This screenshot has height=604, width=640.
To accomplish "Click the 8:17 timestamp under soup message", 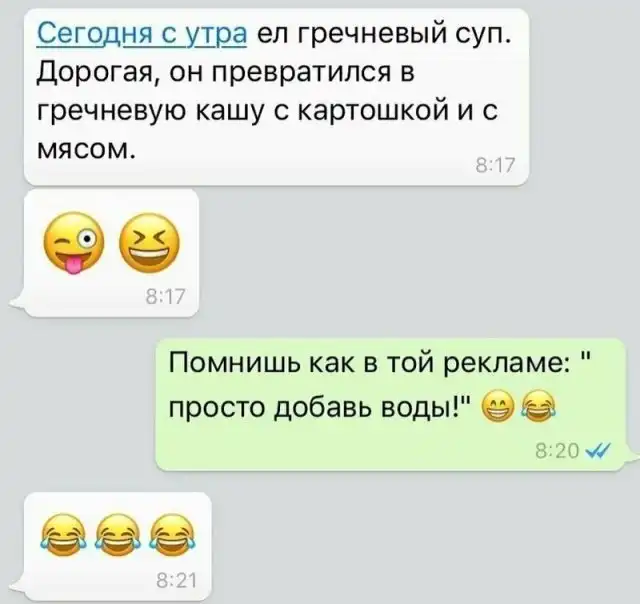I will click(x=496, y=166).
